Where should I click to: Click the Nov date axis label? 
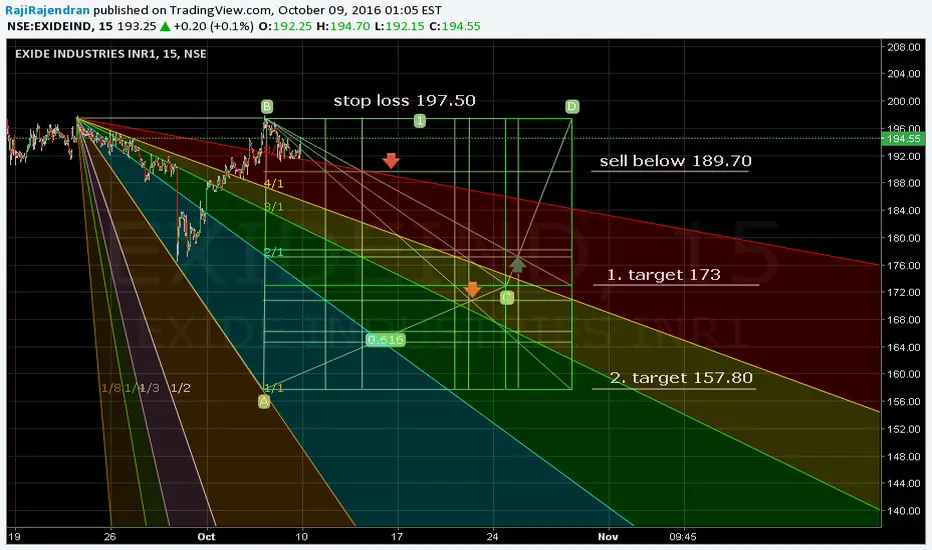(608, 537)
